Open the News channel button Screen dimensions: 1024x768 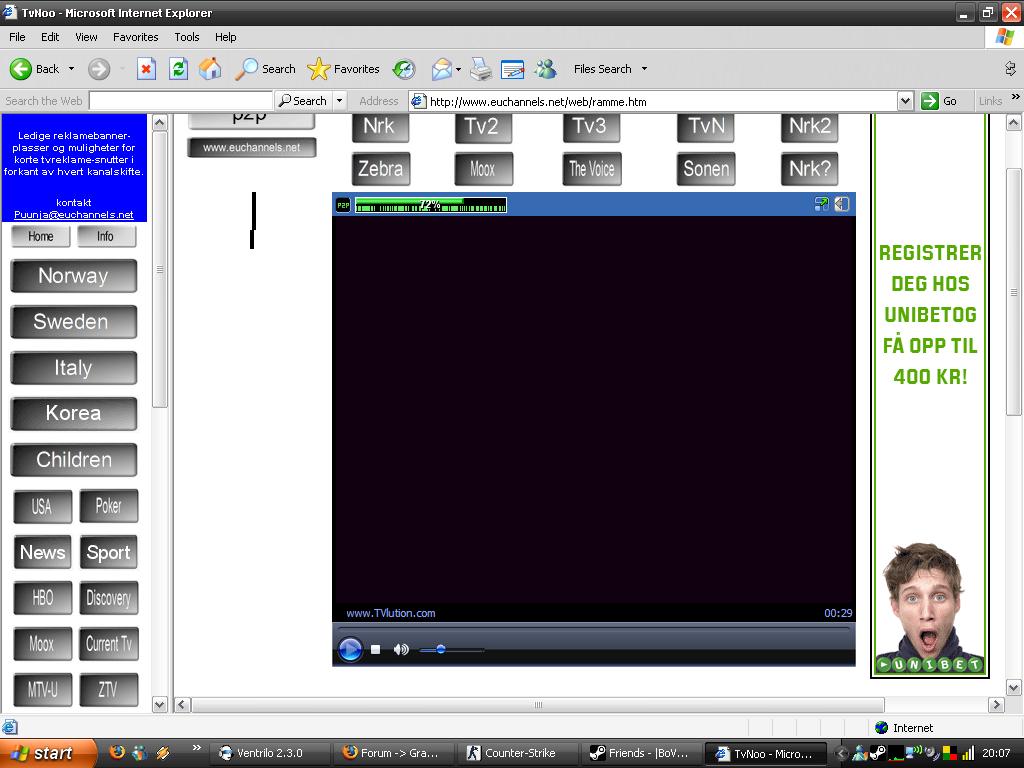pyautogui.click(x=42, y=552)
